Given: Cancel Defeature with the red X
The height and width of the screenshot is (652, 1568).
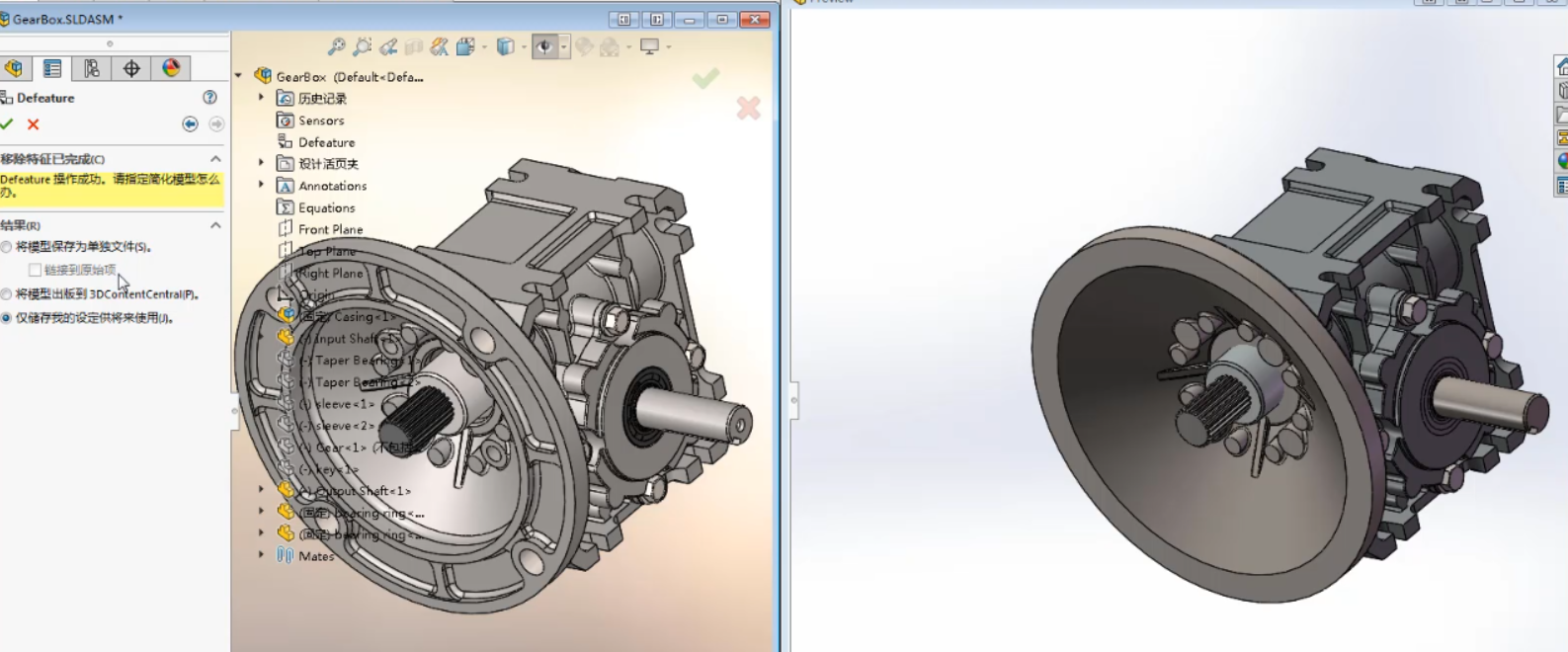Looking at the screenshot, I should [34, 124].
